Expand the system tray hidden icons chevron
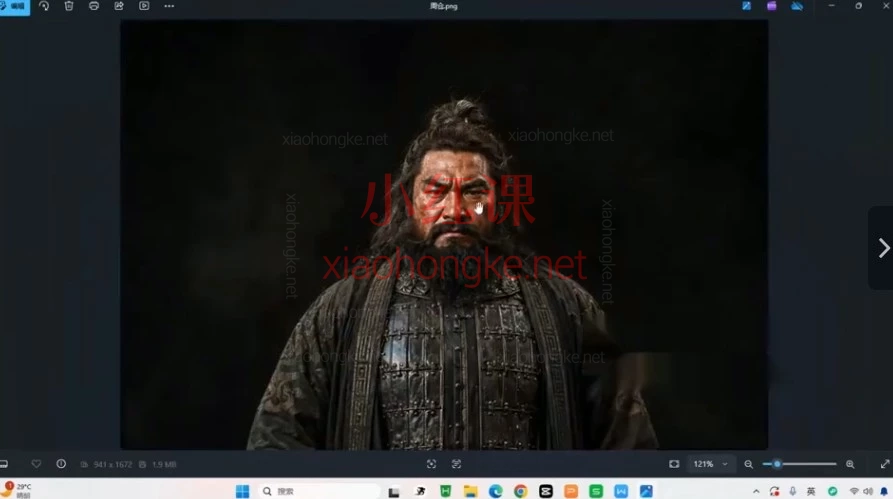The height and width of the screenshot is (499, 893). click(x=756, y=491)
